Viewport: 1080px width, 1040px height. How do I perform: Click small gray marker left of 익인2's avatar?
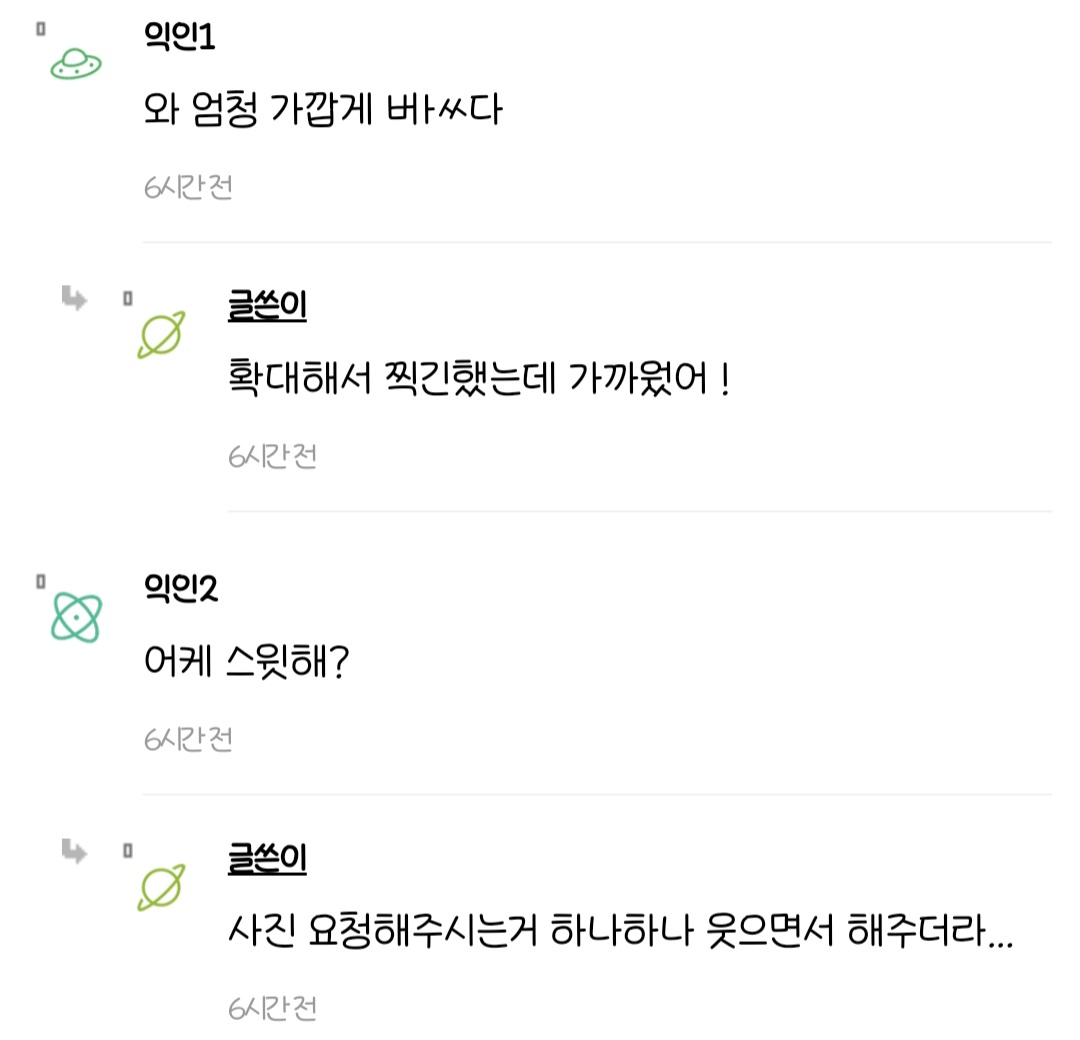(41, 580)
